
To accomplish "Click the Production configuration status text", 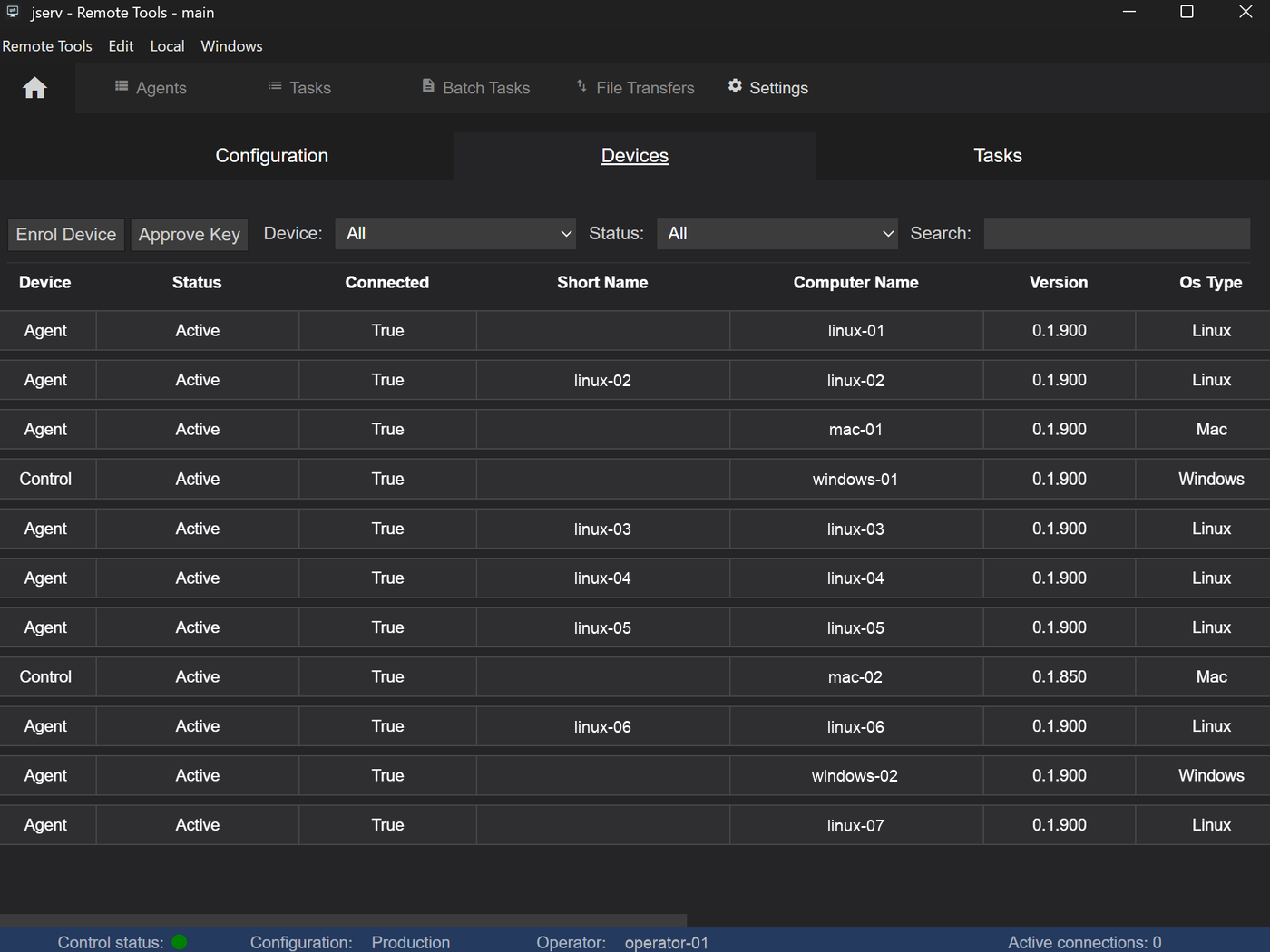I will coord(411,943).
